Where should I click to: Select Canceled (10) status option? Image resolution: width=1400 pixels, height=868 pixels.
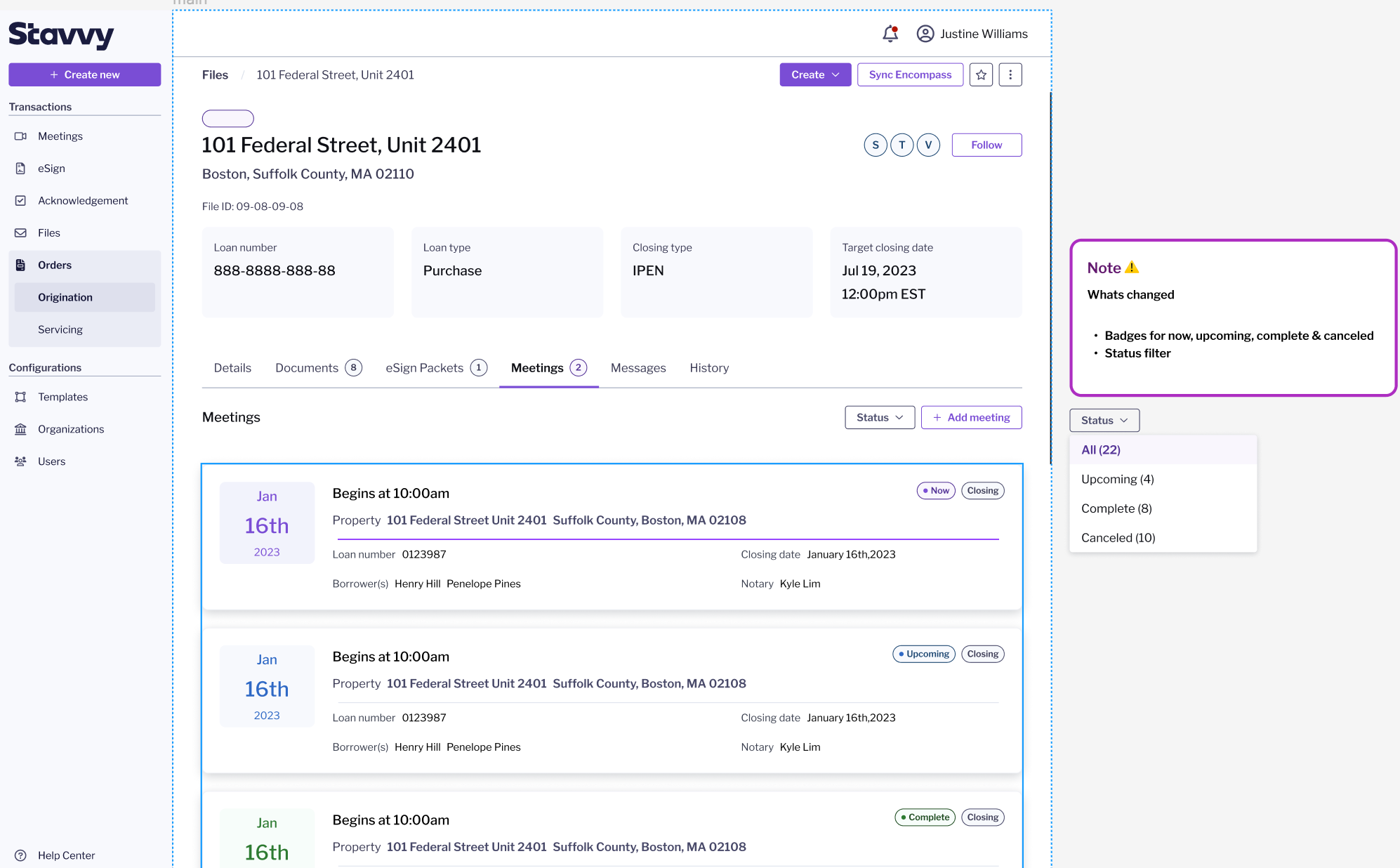click(x=1163, y=538)
